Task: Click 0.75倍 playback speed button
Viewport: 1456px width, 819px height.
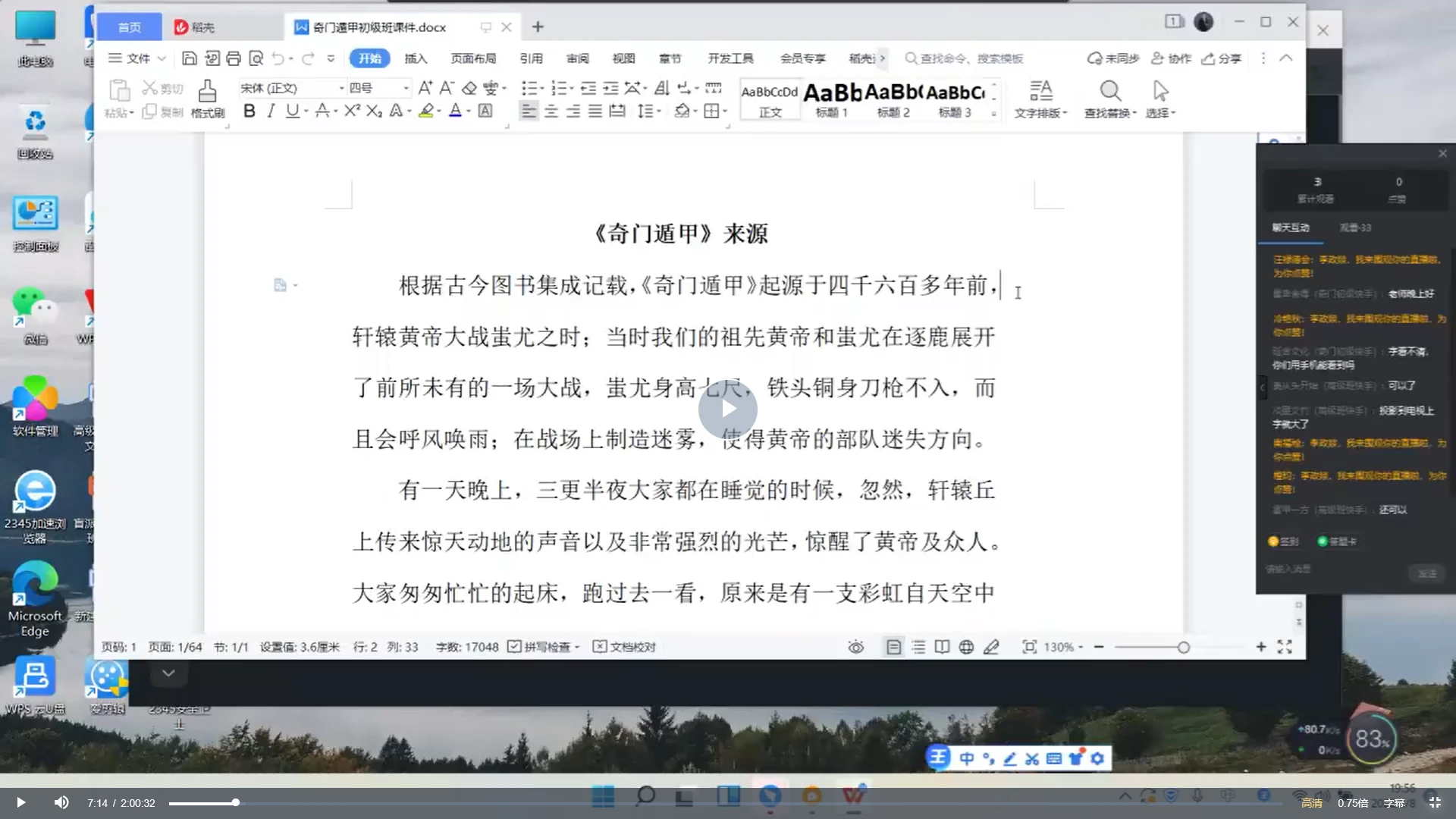Action: coord(1353,802)
